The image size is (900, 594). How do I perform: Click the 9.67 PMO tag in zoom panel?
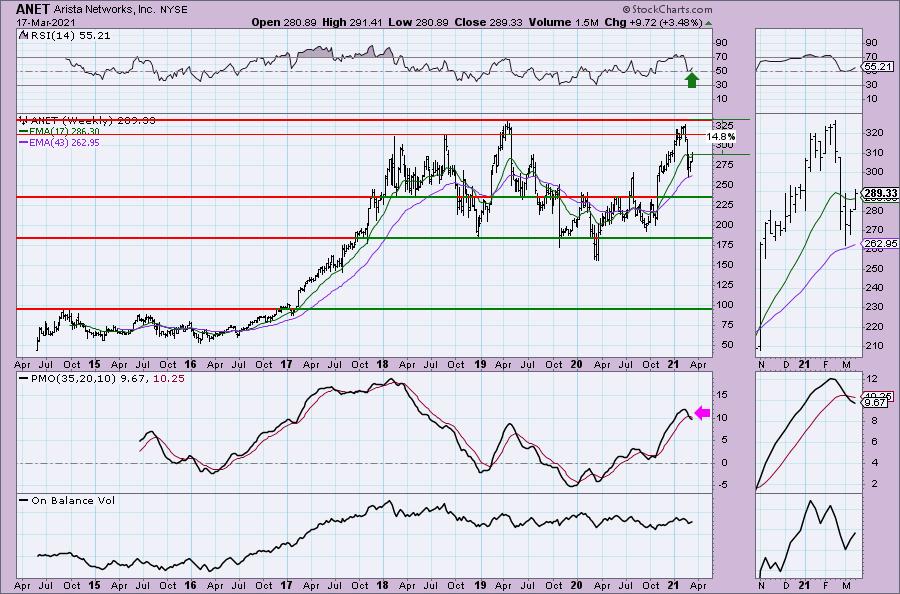pyautogui.click(x=876, y=403)
